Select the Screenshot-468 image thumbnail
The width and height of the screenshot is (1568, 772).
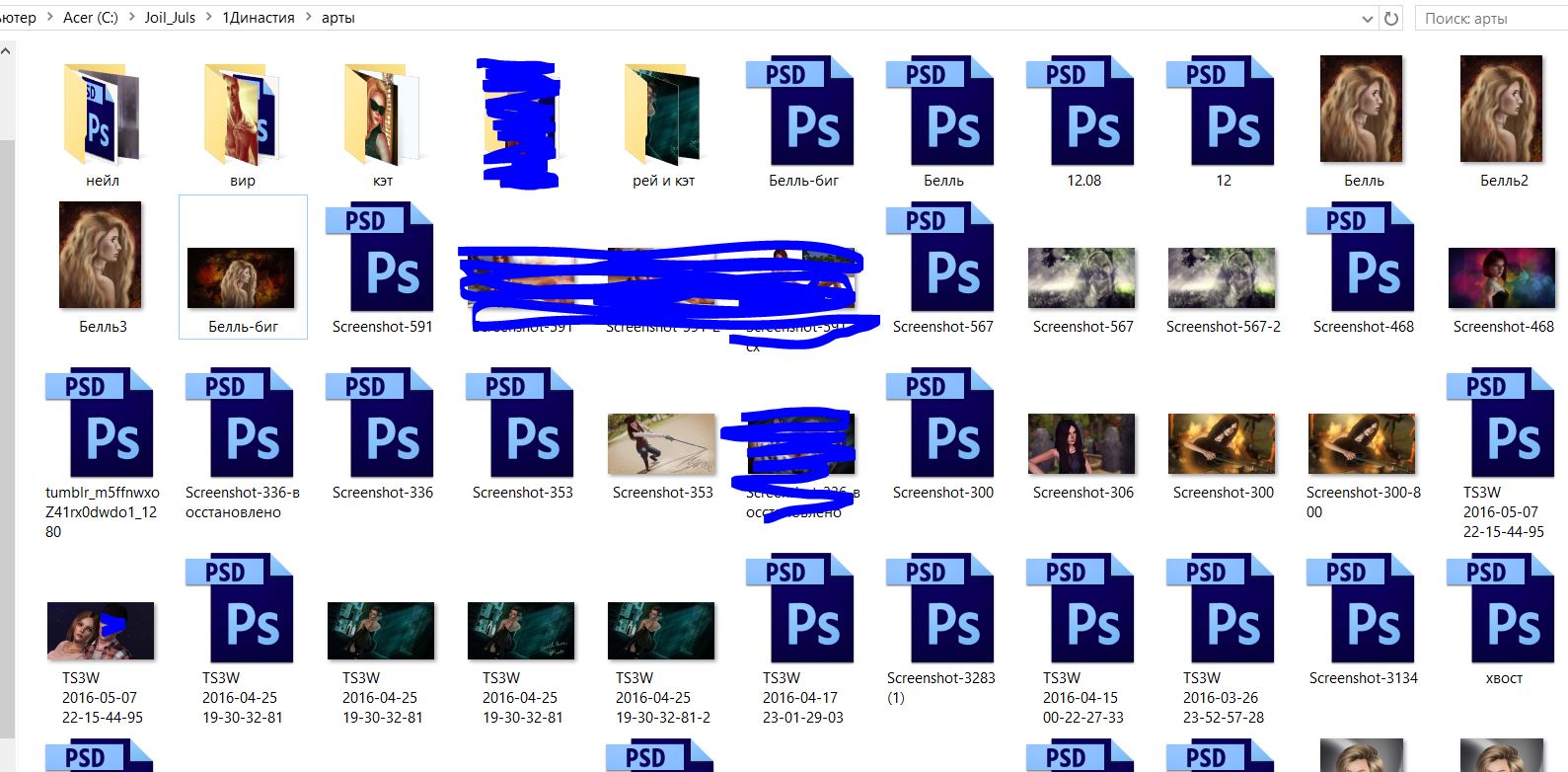pyautogui.click(x=1502, y=277)
